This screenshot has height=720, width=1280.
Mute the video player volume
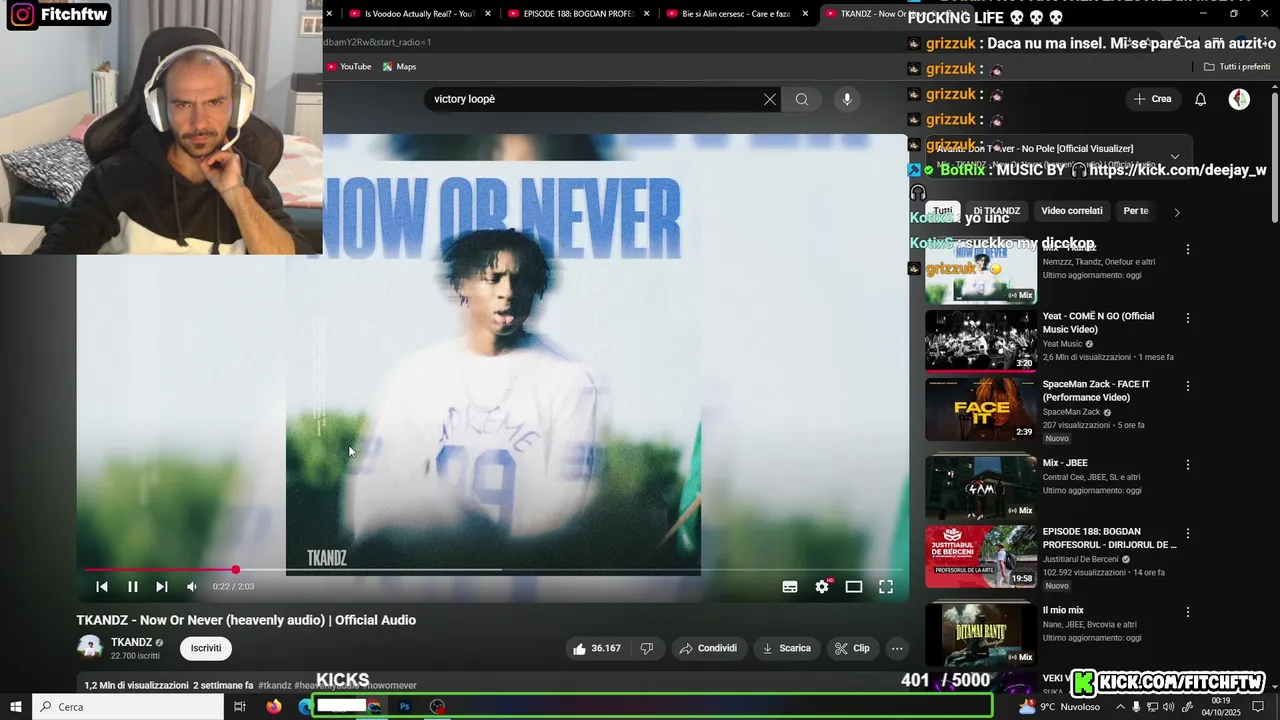tap(192, 587)
